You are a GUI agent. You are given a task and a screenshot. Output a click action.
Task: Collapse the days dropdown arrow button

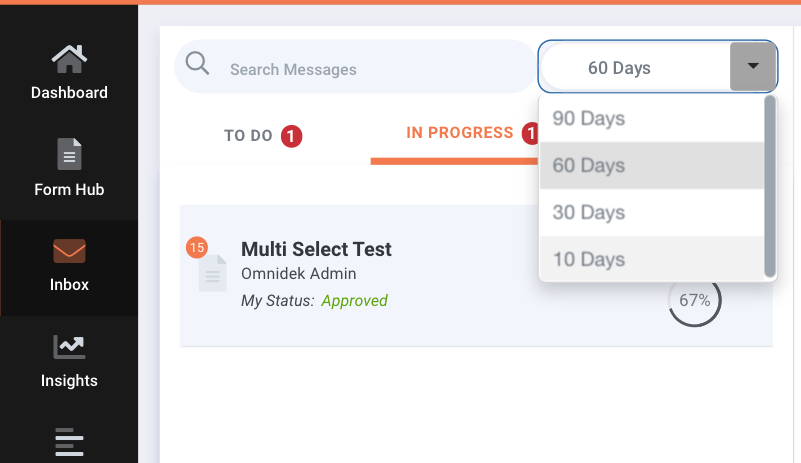click(x=752, y=66)
